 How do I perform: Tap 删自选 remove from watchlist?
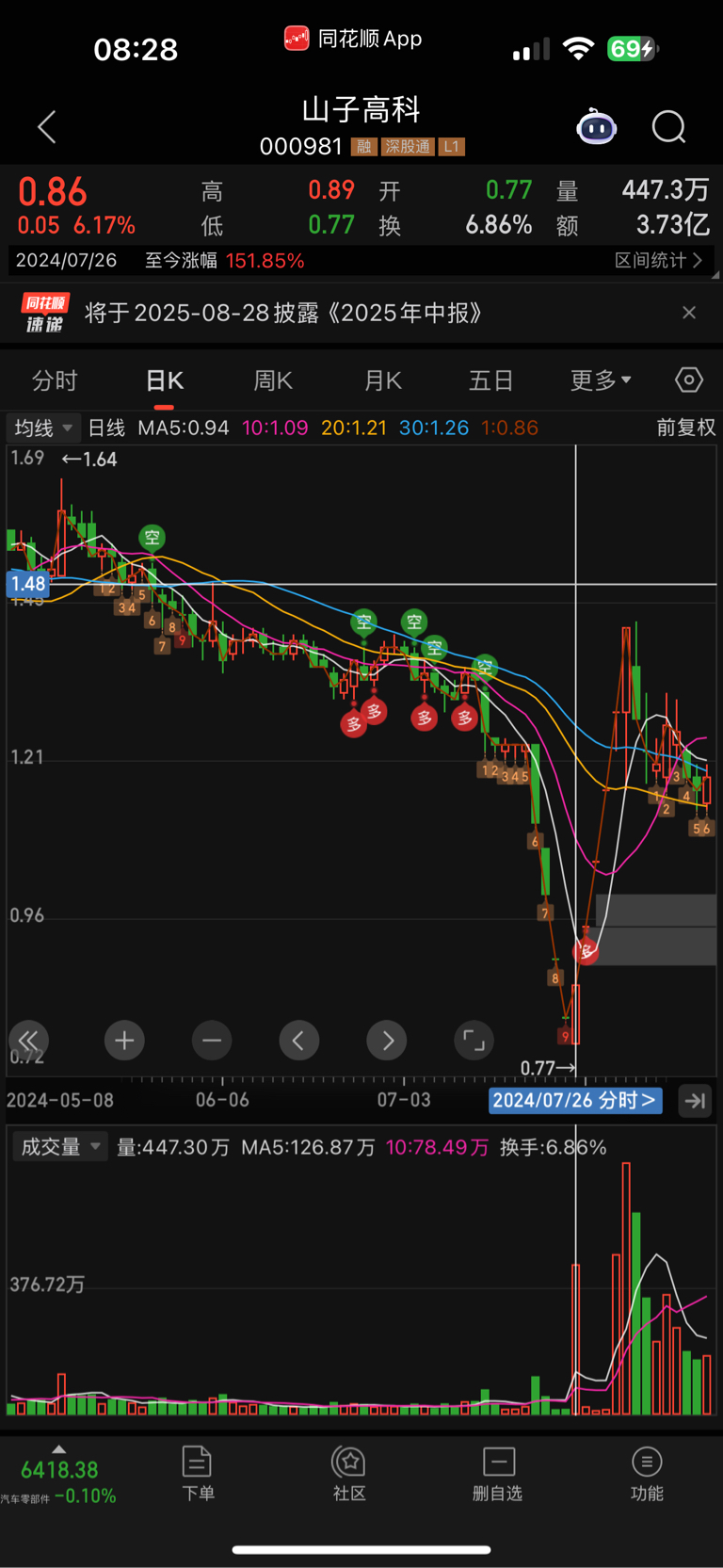[498, 1475]
